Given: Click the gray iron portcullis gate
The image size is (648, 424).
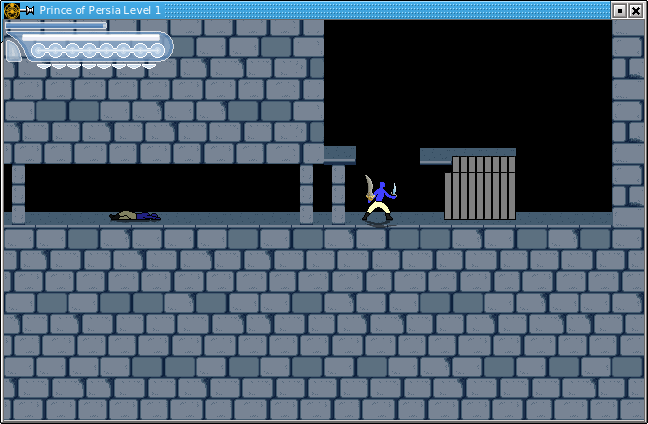Looking at the screenshot, I should click(480, 188).
